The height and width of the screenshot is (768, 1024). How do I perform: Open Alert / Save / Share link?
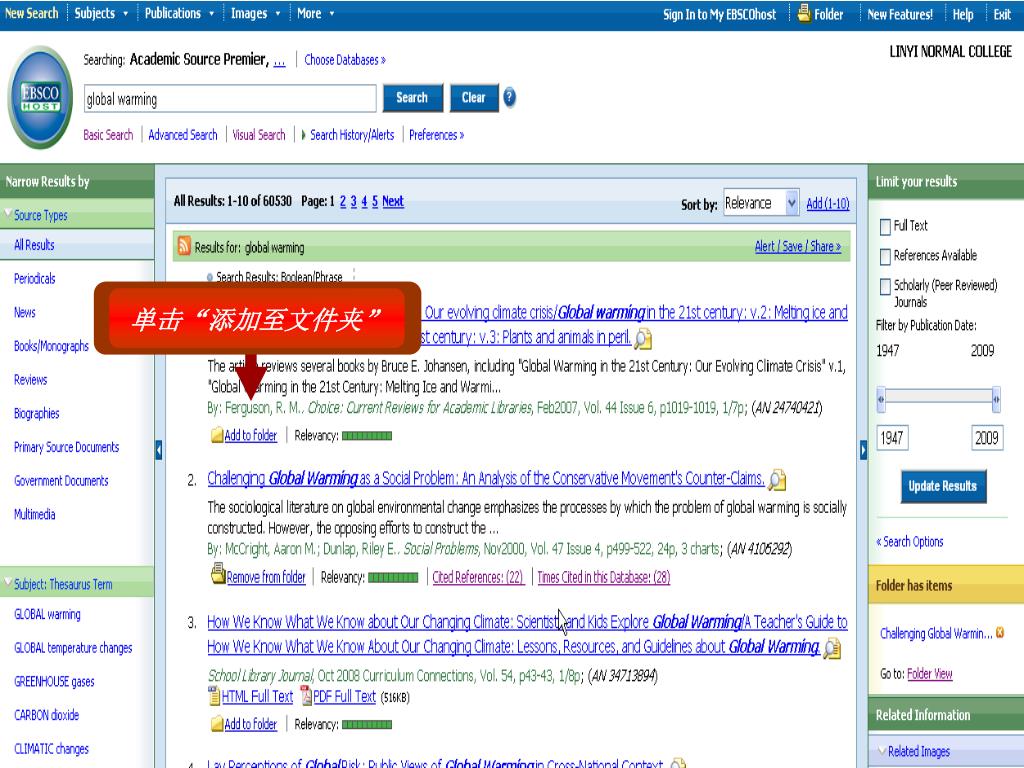click(798, 246)
